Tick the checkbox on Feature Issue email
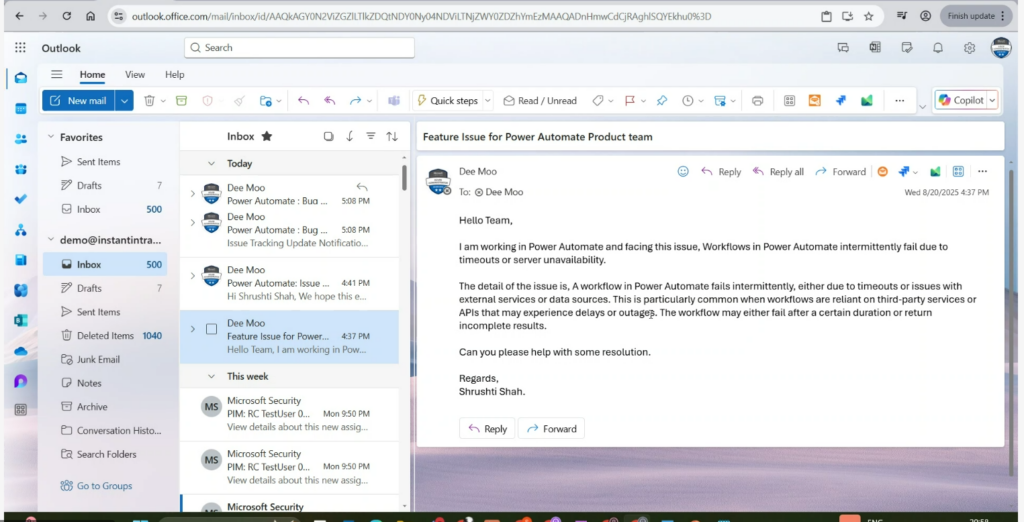 click(x=212, y=329)
